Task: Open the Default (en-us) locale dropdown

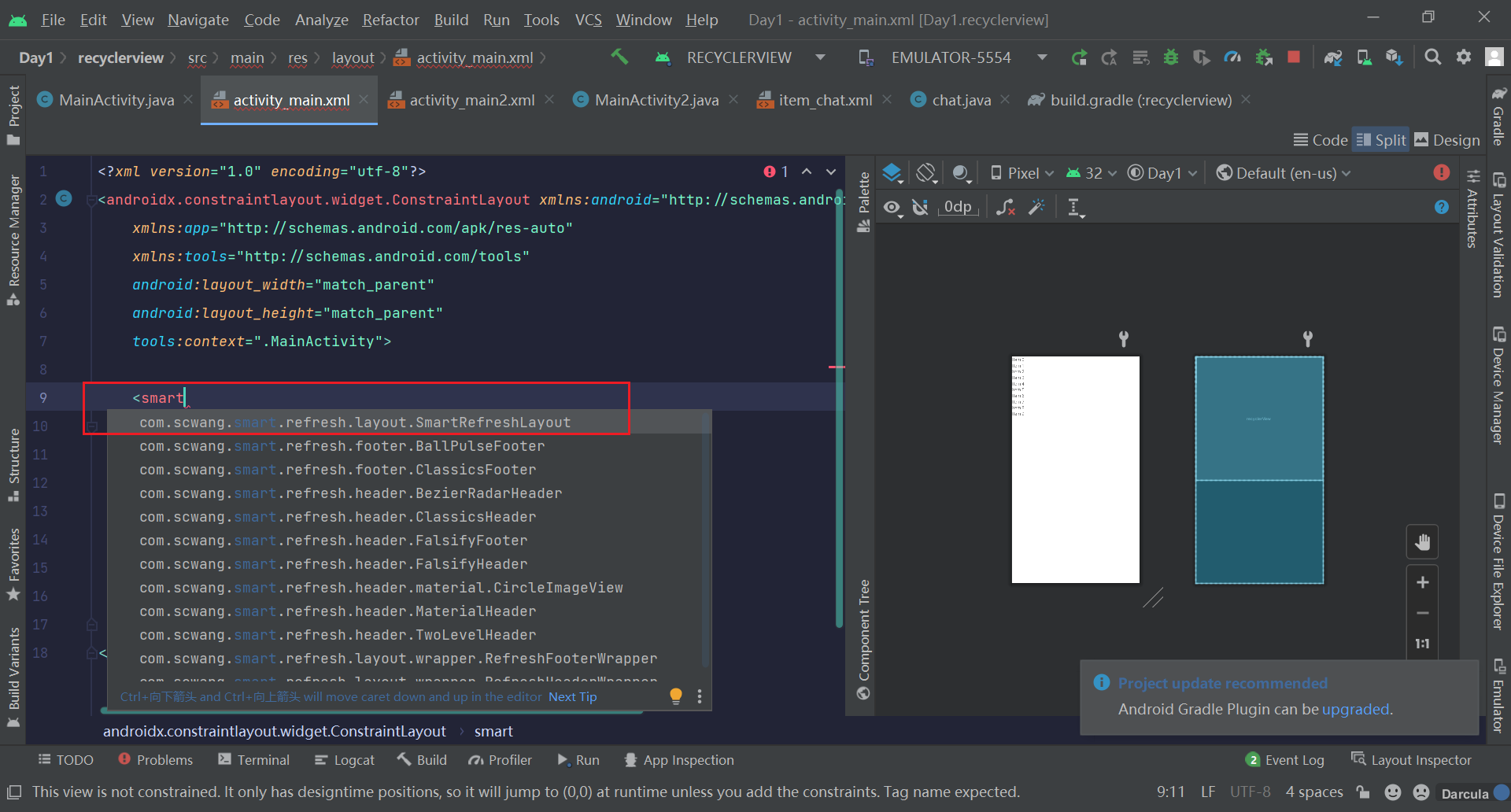Action: point(1283,173)
